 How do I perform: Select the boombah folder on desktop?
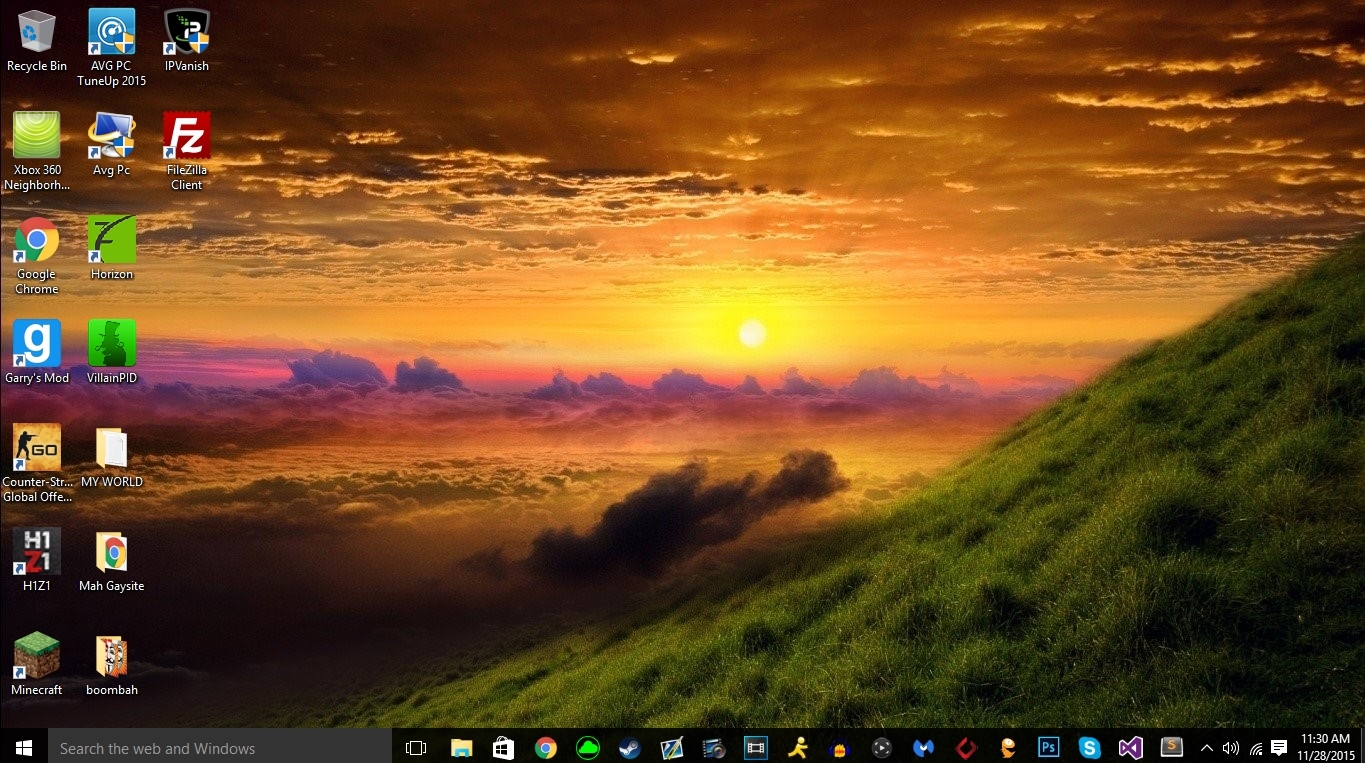(112, 665)
